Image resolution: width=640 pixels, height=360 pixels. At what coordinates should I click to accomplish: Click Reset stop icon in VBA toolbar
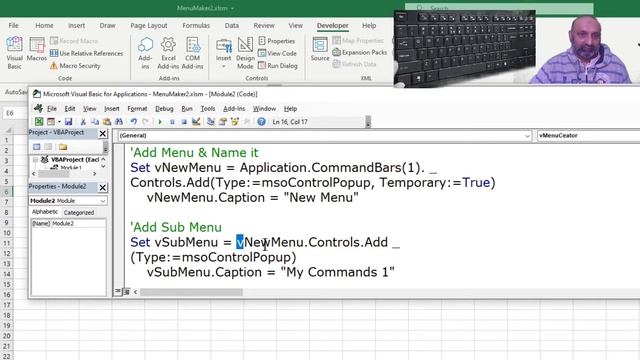pos(184,122)
